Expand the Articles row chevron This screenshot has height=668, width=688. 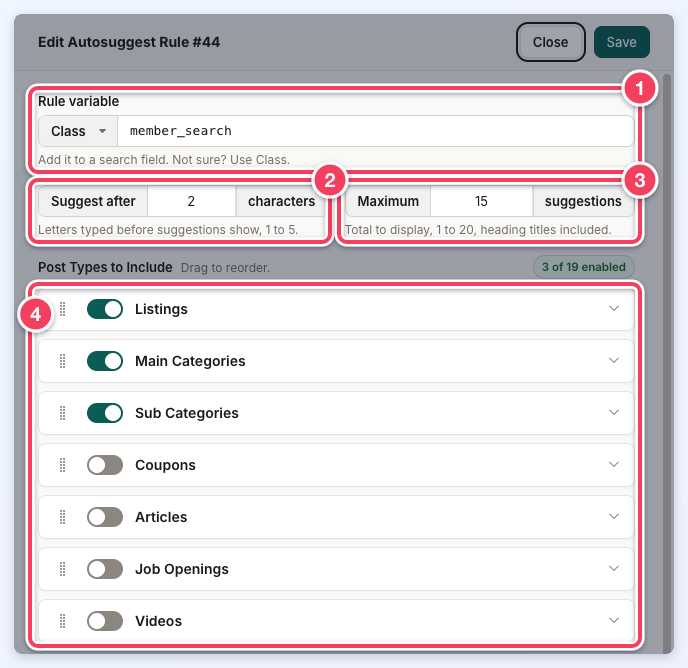tap(614, 517)
